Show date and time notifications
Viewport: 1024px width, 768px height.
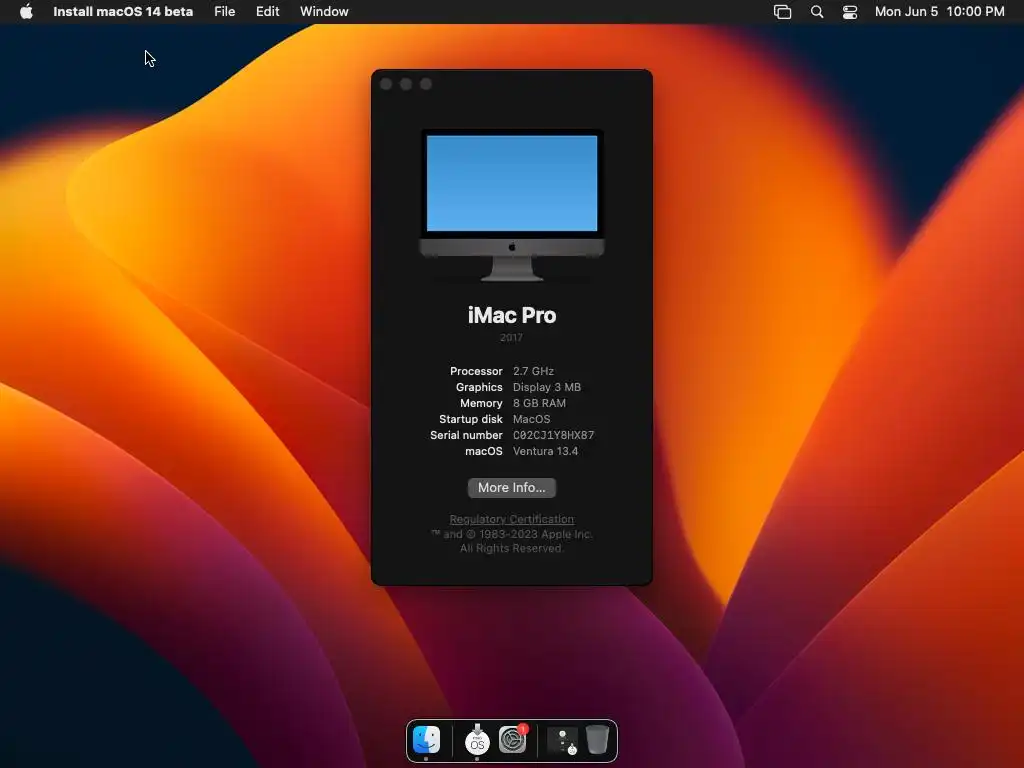click(x=939, y=11)
